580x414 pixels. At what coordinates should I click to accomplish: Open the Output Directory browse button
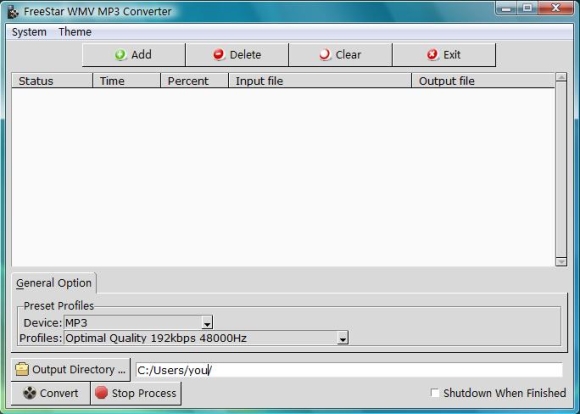click(71, 370)
